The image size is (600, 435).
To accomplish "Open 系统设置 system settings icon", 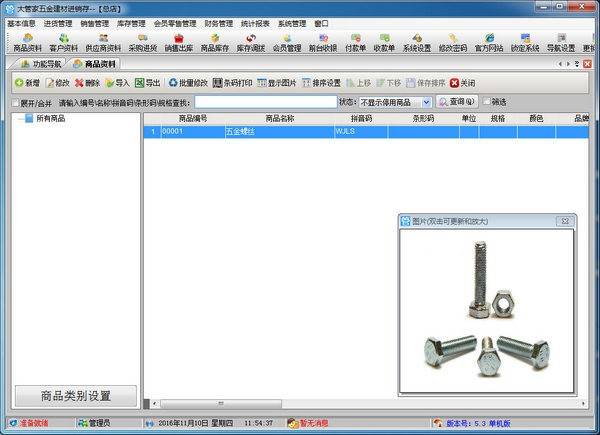I will click(417, 42).
